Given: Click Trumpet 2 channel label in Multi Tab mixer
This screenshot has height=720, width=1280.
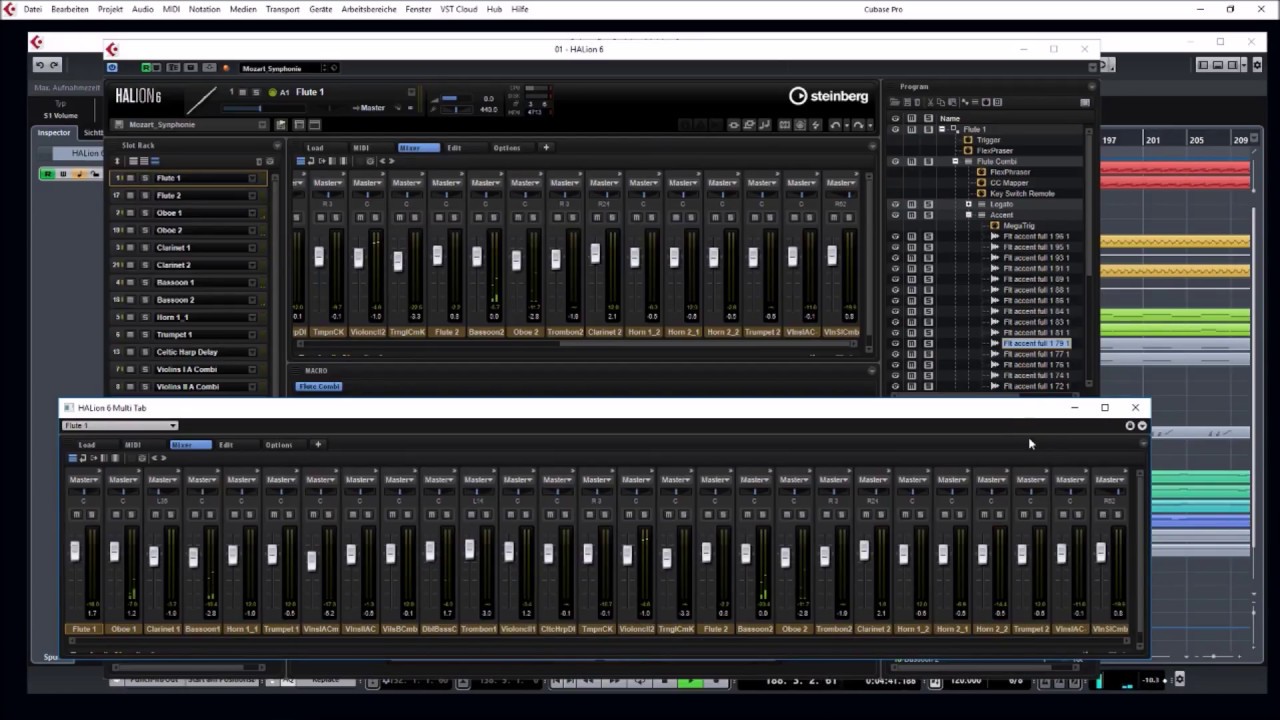Looking at the screenshot, I should pyautogui.click(x=1031, y=629).
